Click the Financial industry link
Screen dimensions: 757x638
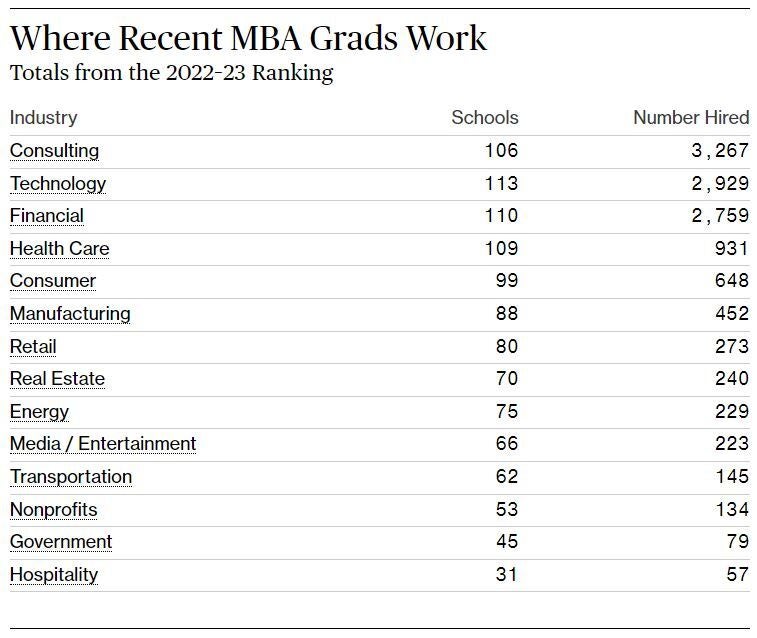47,216
